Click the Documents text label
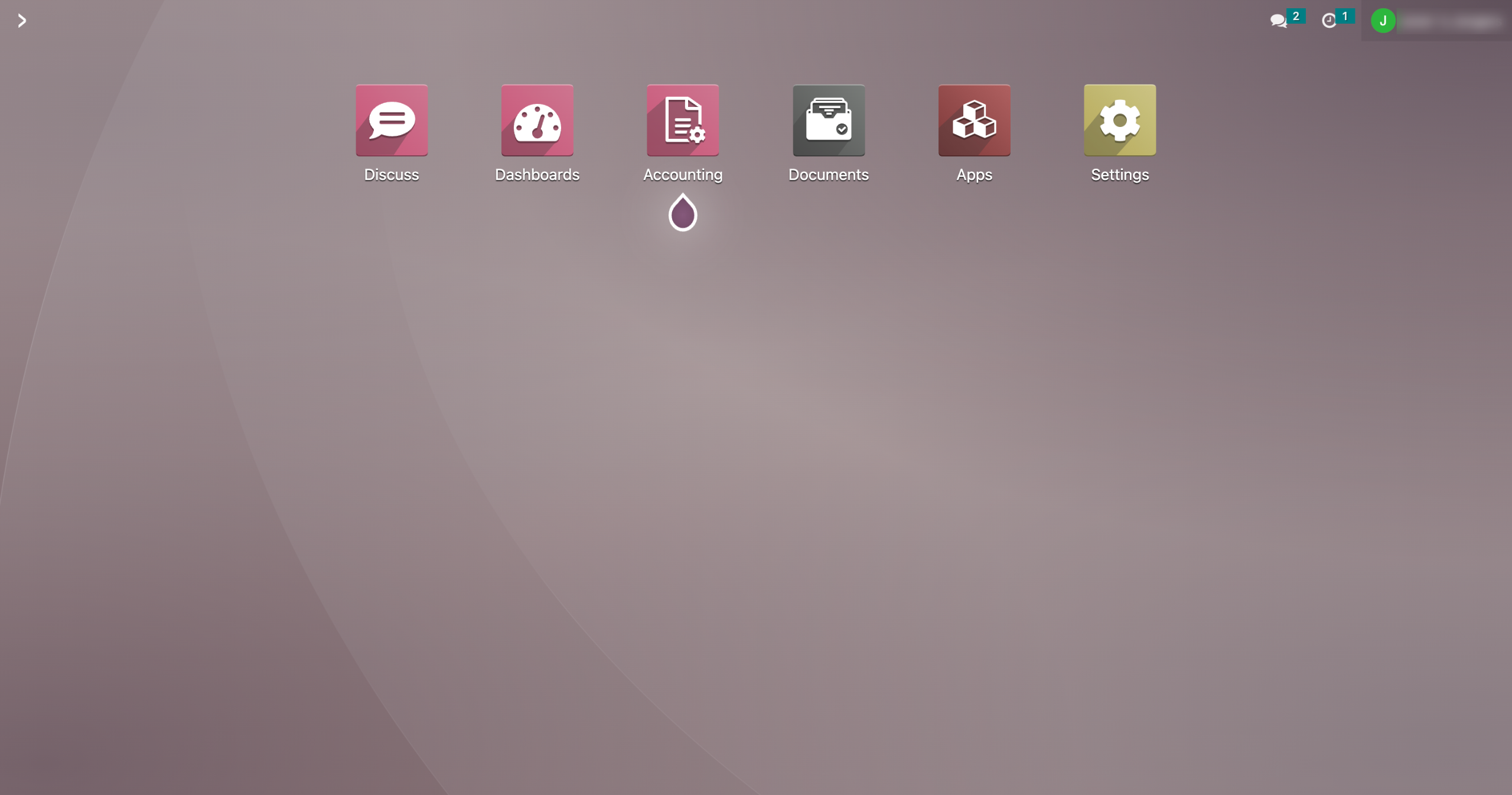 click(828, 175)
